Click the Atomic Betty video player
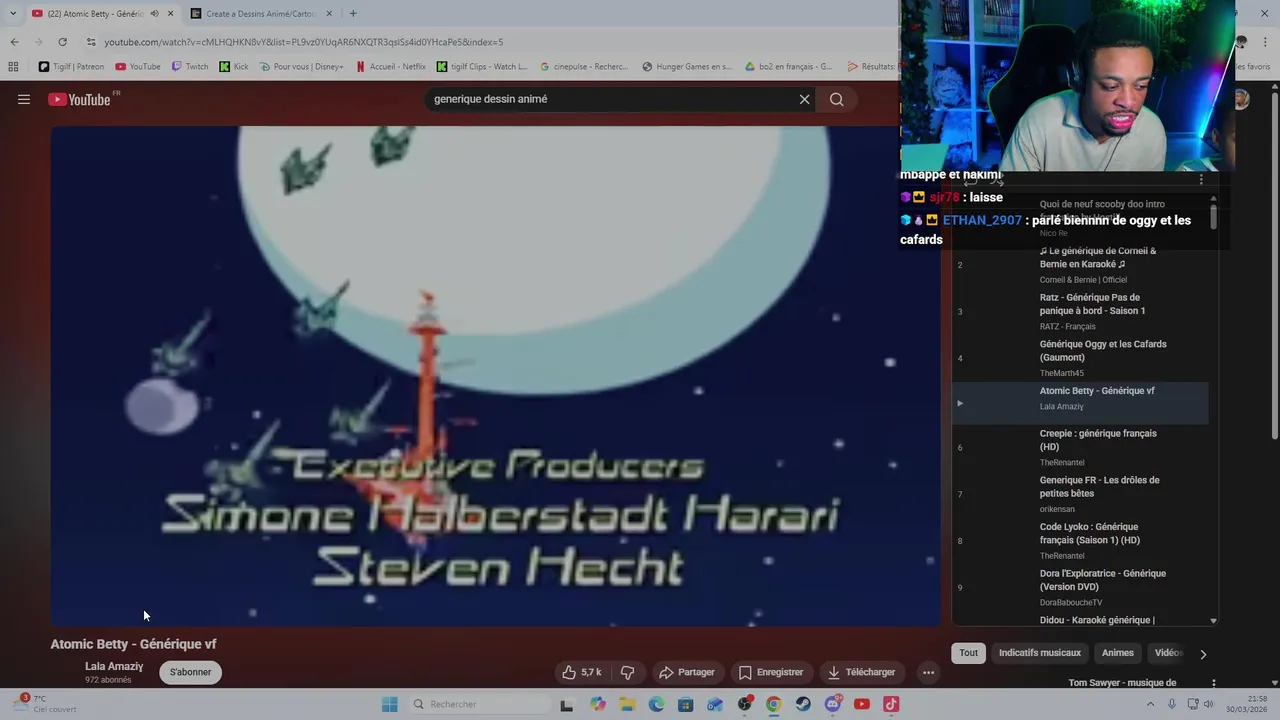Screen dimensions: 1280x720 (496, 376)
